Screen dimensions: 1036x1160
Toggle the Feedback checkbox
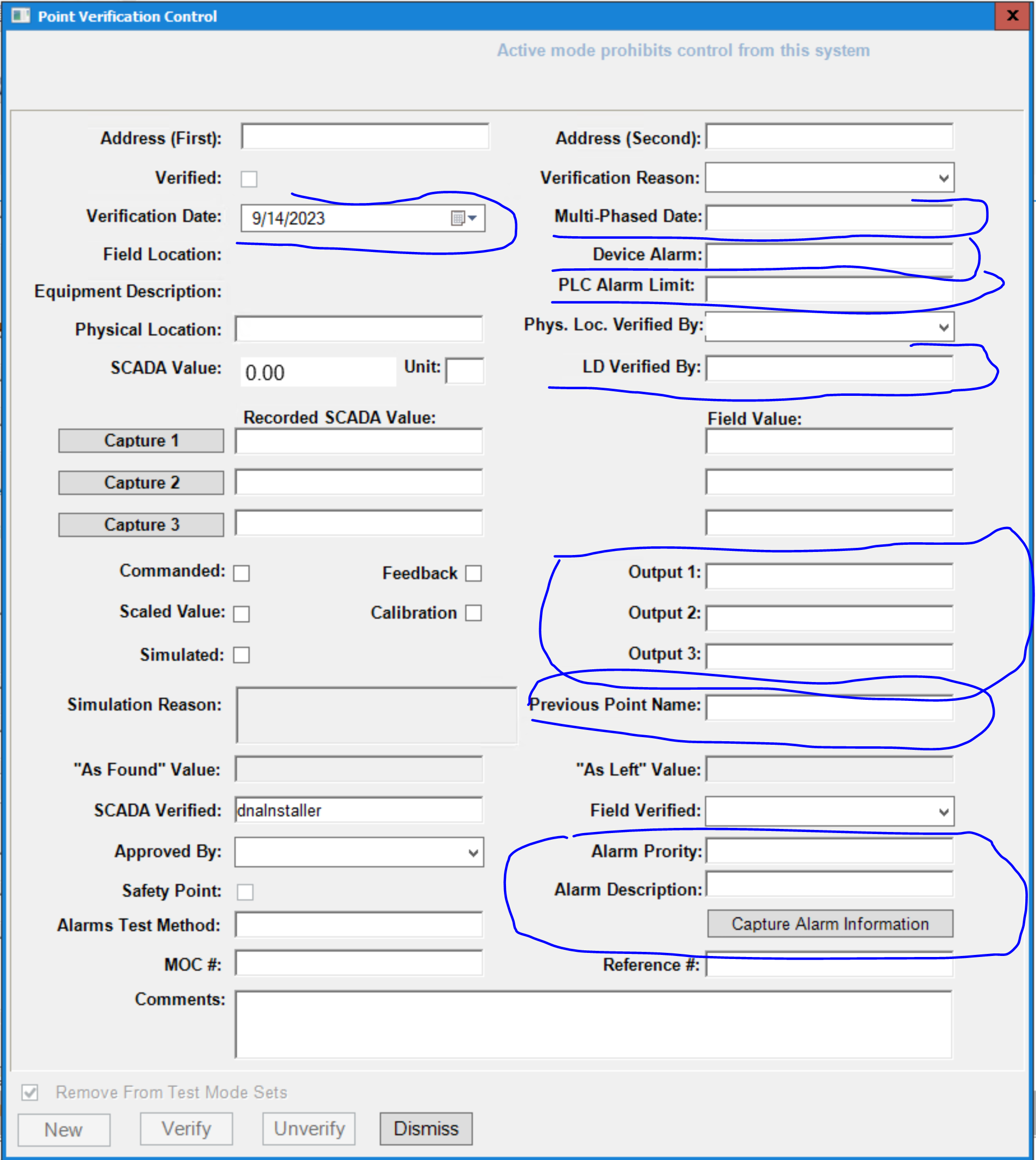click(x=473, y=573)
